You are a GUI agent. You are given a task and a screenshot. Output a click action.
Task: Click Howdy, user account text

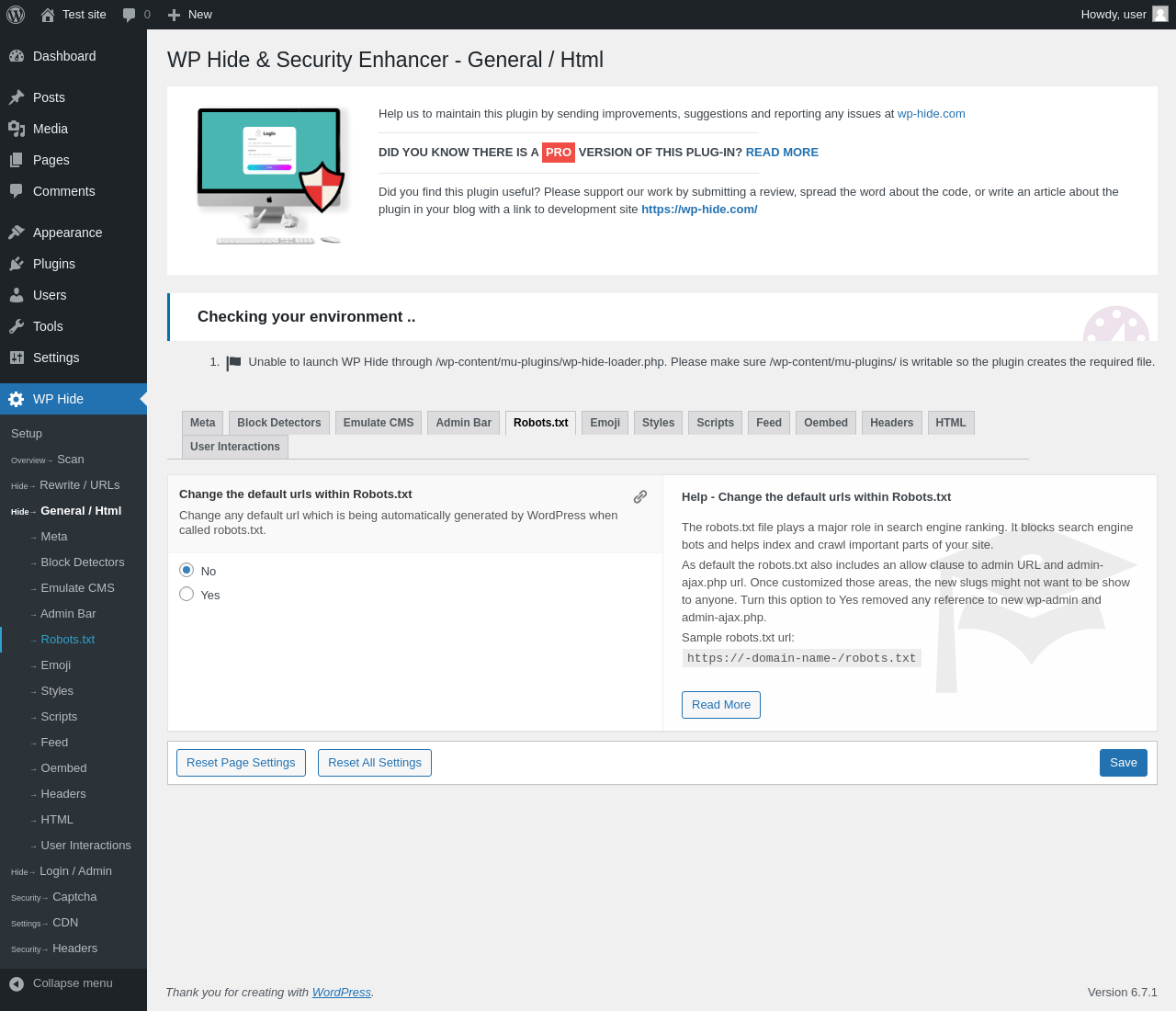coord(1114,15)
